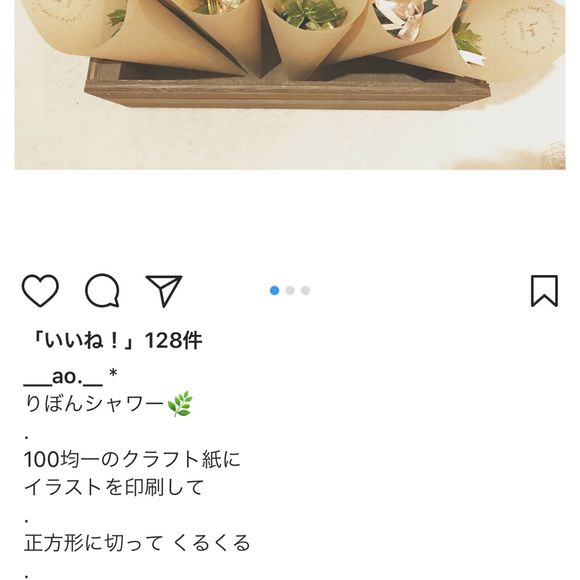View the 「いいね！」128件 likes list

coord(116,340)
